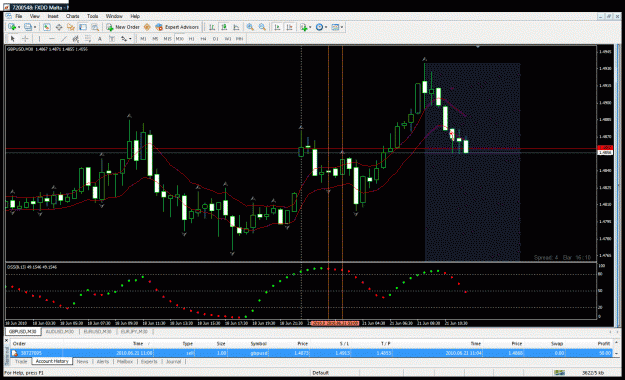Open the Indicators list icon
Viewport: 625px width, 380px height.
(304, 27)
